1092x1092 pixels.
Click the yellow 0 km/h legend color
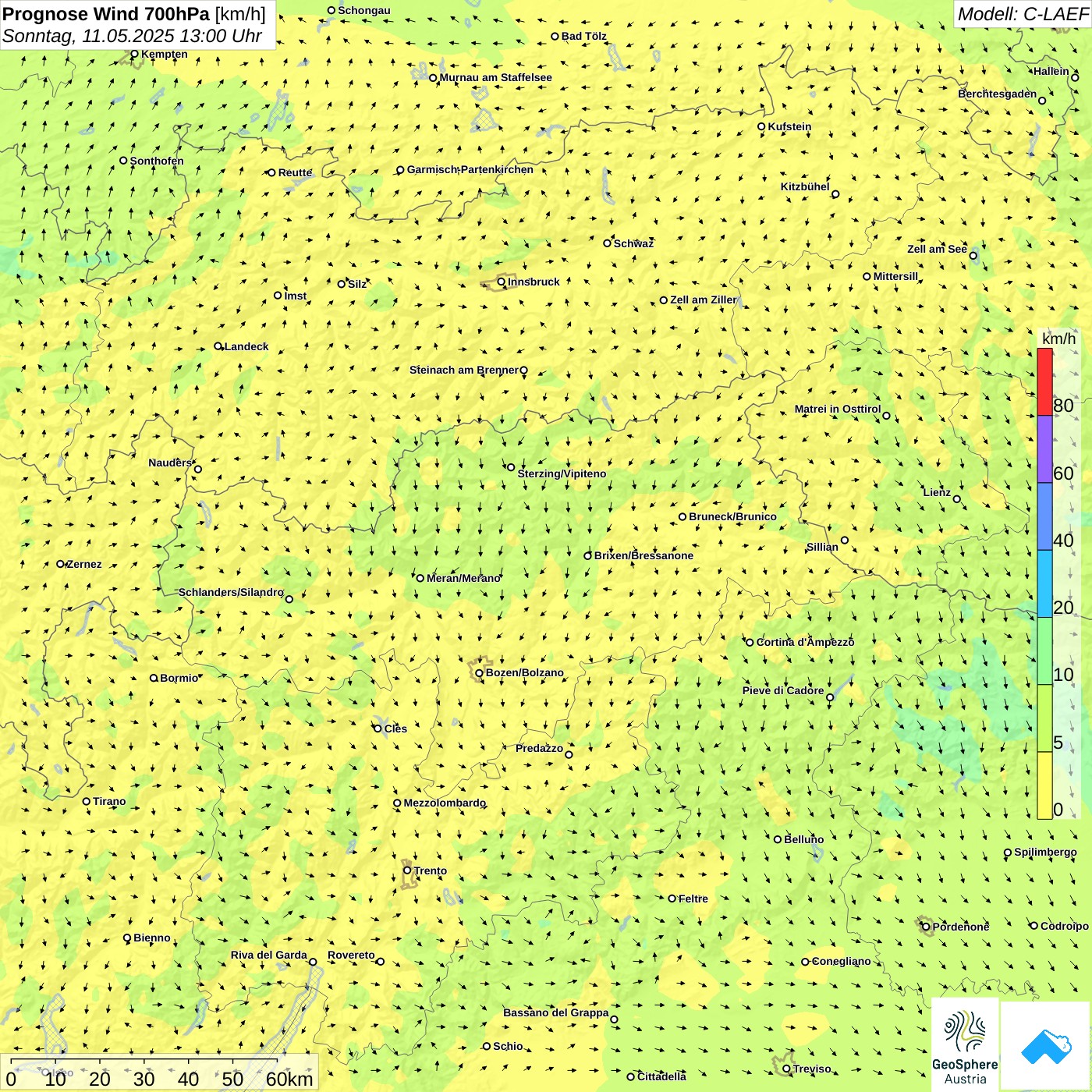(1044, 785)
